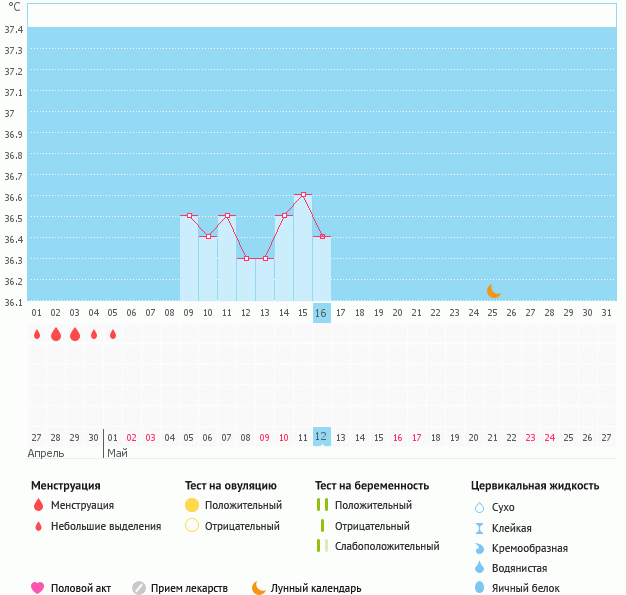Click the empty circle for Отрицательный ovulation test
Viewport: 626px width, 595px height.
pyautogui.click(x=192, y=526)
